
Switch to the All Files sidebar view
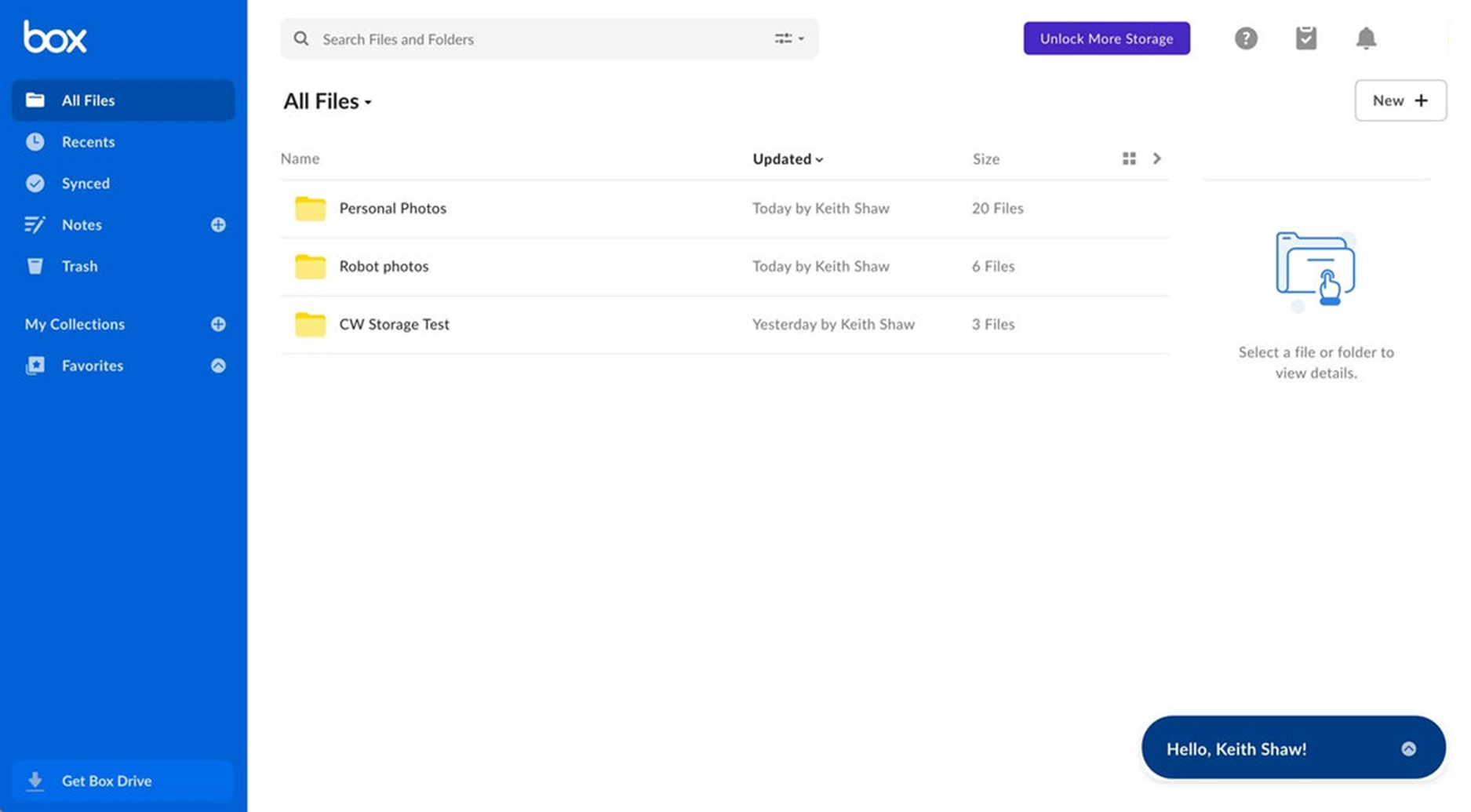click(89, 100)
